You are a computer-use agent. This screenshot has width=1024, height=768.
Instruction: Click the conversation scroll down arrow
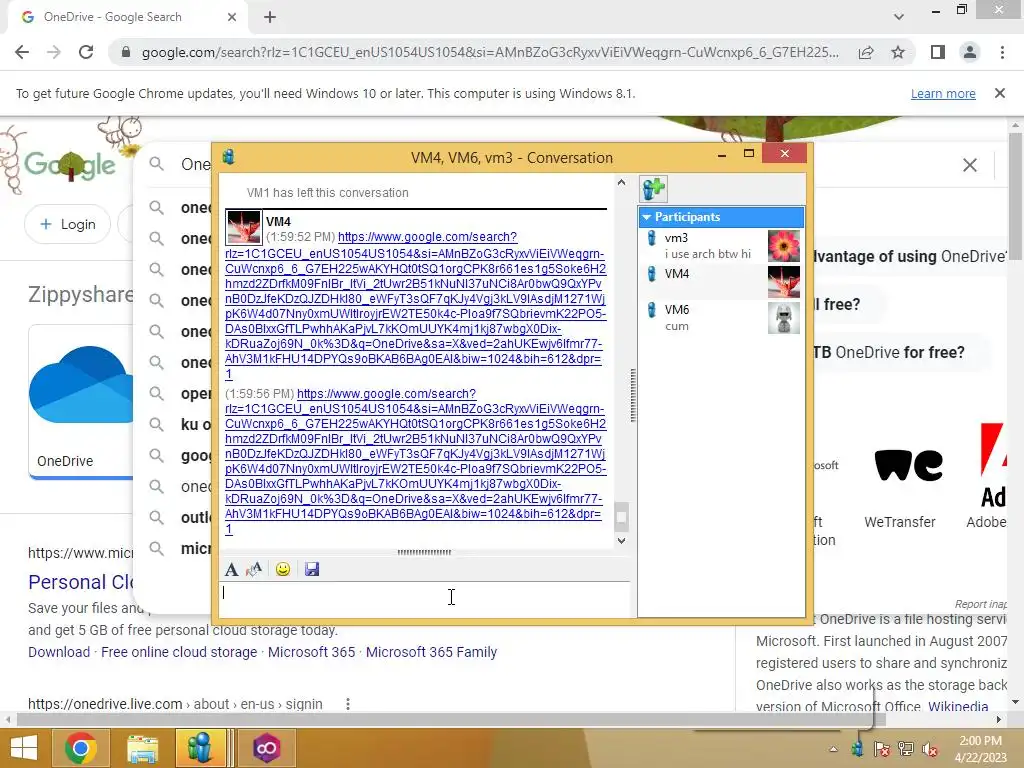[621, 540]
